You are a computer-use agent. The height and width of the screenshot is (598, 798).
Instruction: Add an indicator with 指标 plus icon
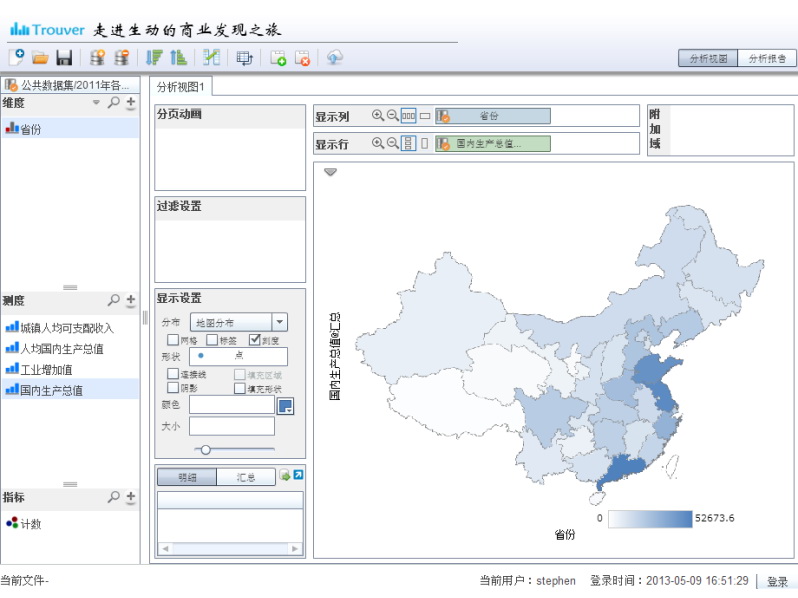131,497
